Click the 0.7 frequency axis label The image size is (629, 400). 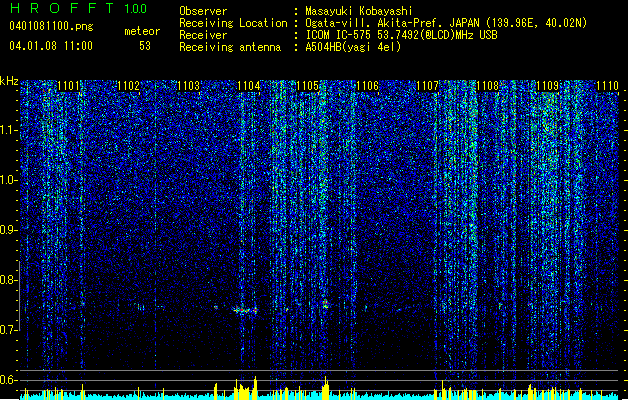tap(9, 330)
